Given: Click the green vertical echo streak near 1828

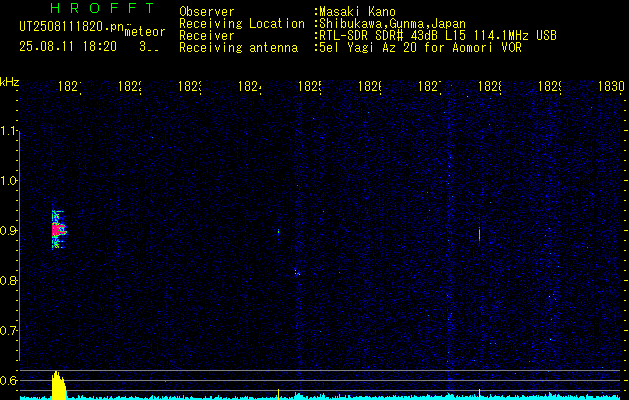Looking at the screenshot, I should coord(479,236).
